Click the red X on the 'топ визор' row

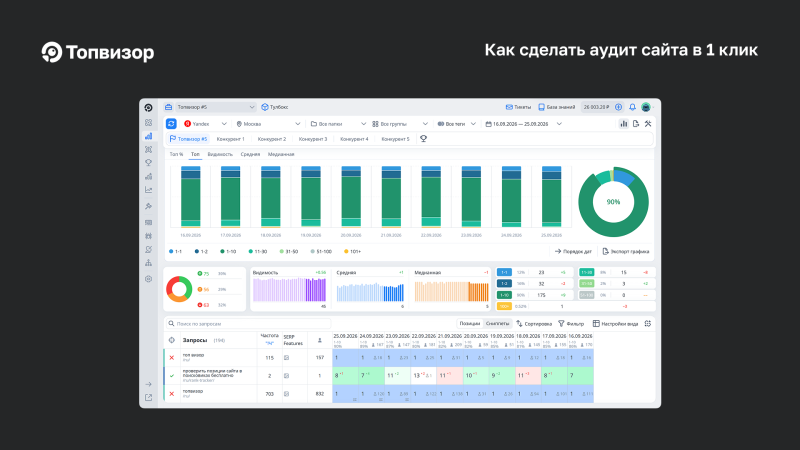tap(171, 358)
